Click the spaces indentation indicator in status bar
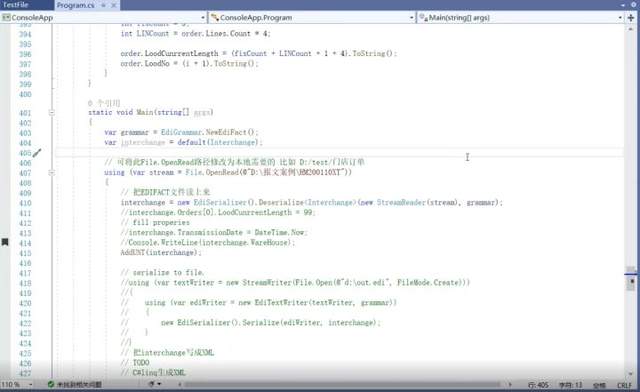The width and height of the screenshot is (640, 392). (x=599, y=385)
